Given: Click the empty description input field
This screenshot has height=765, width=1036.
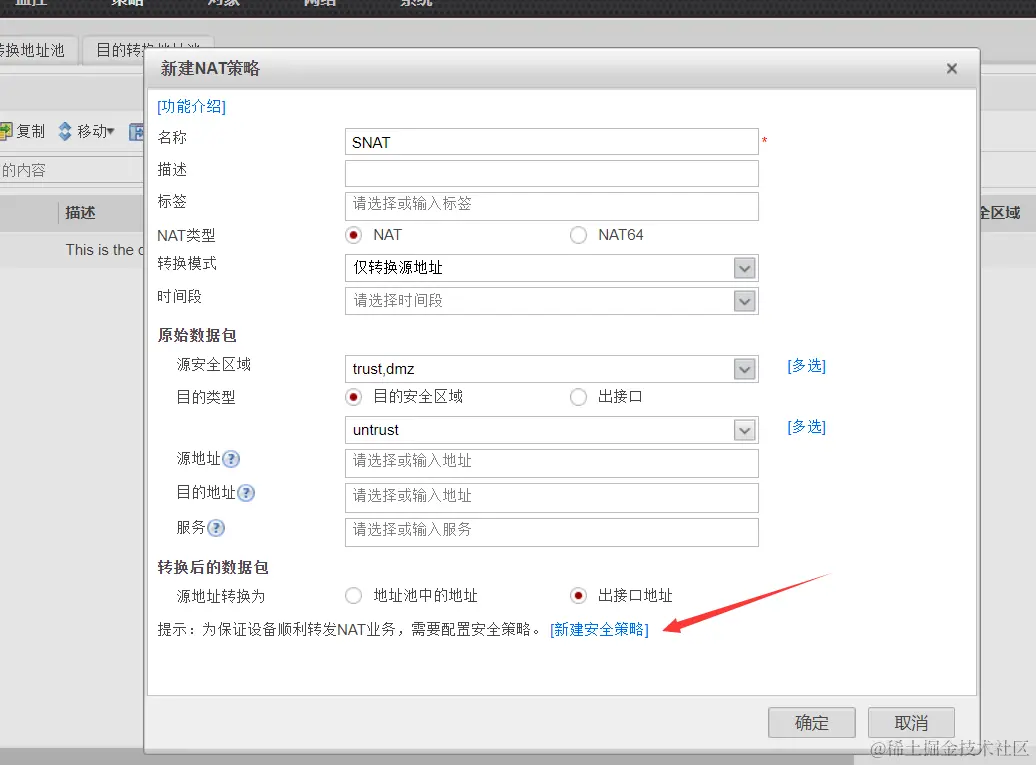Looking at the screenshot, I should 551,174.
